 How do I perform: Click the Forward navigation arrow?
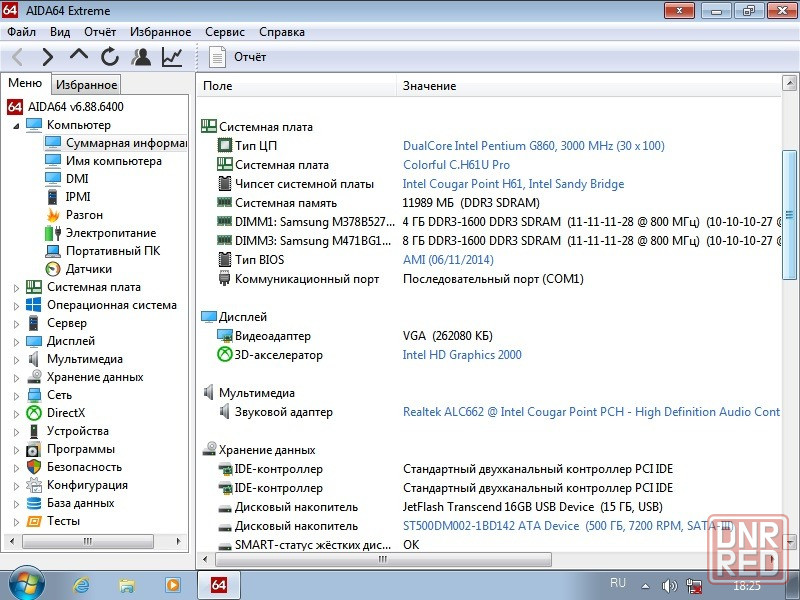(x=47, y=57)
